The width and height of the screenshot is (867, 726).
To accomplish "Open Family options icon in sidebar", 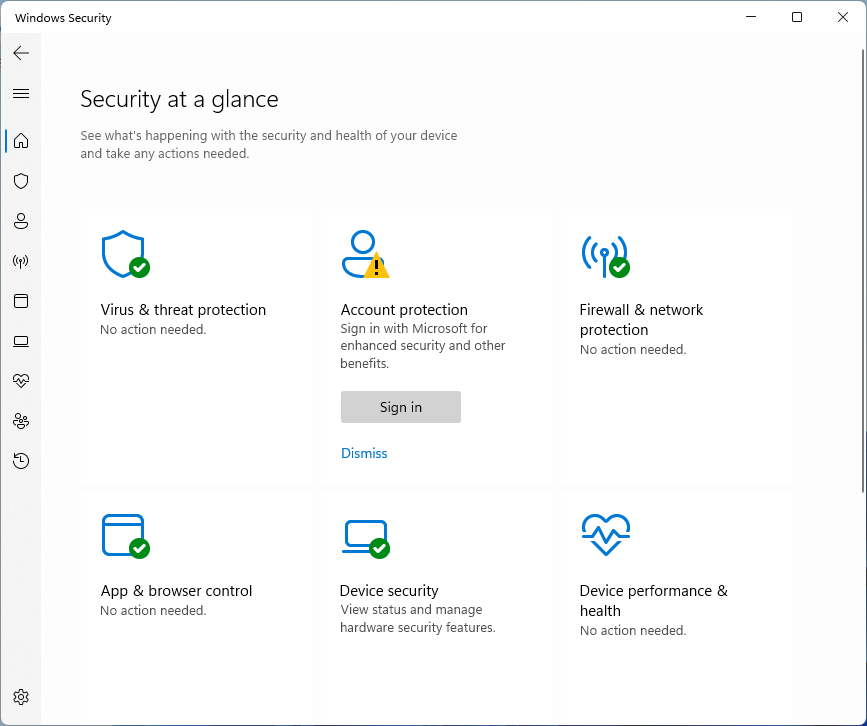I will (x=21, y=421).
